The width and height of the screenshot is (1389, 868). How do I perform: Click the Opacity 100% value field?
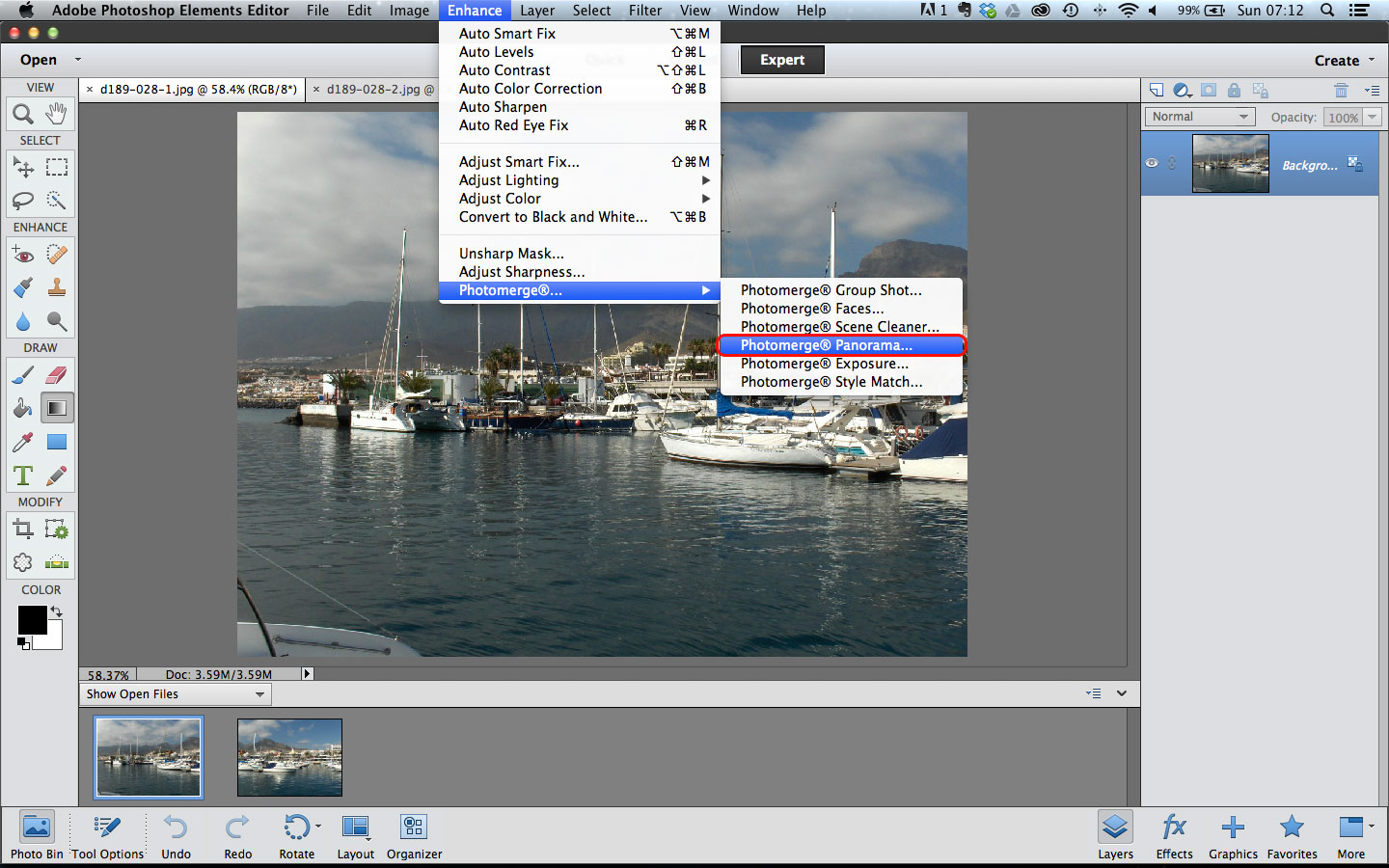pyautogui.click(x=1343, y=117)
